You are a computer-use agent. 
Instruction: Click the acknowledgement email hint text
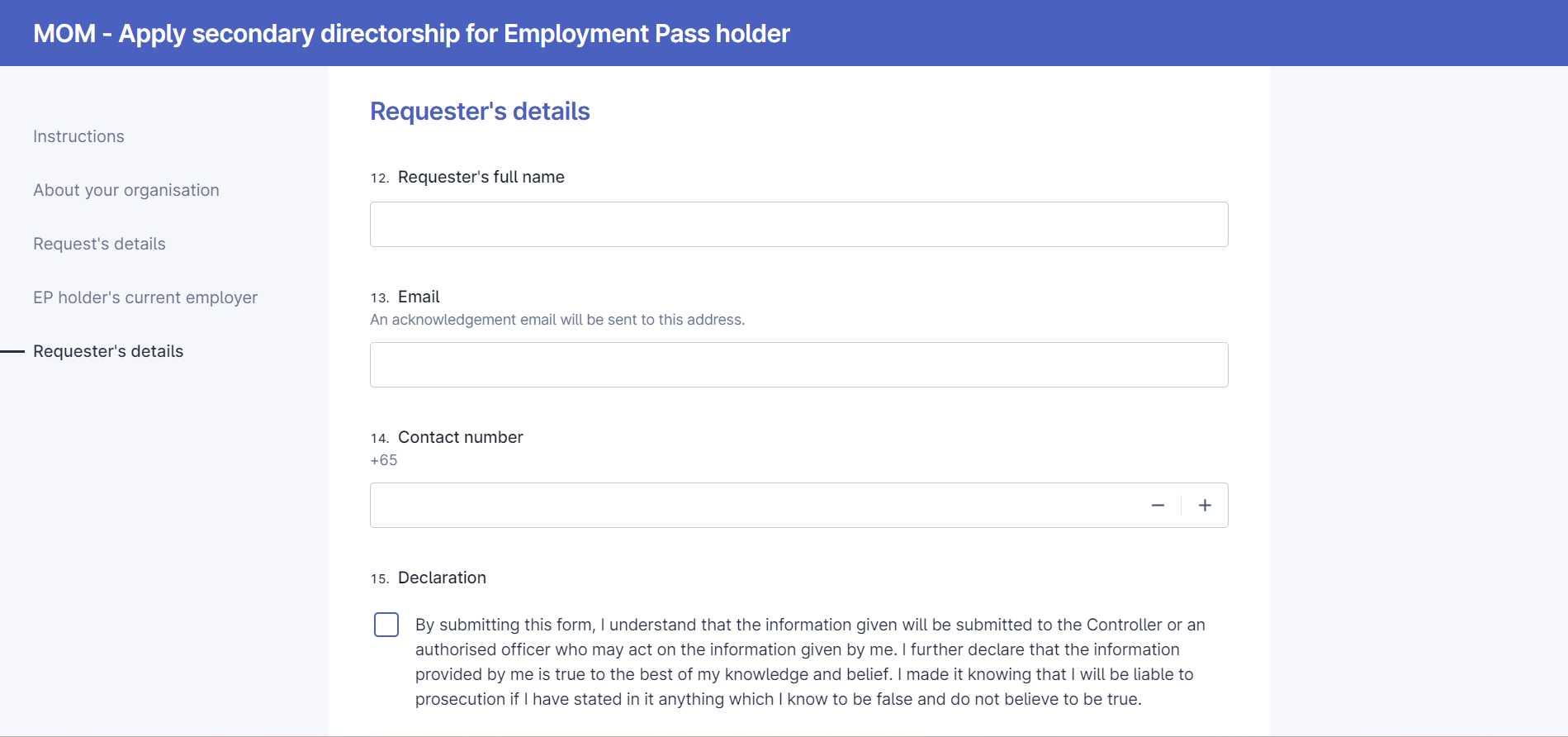click(x=557, y=320)
